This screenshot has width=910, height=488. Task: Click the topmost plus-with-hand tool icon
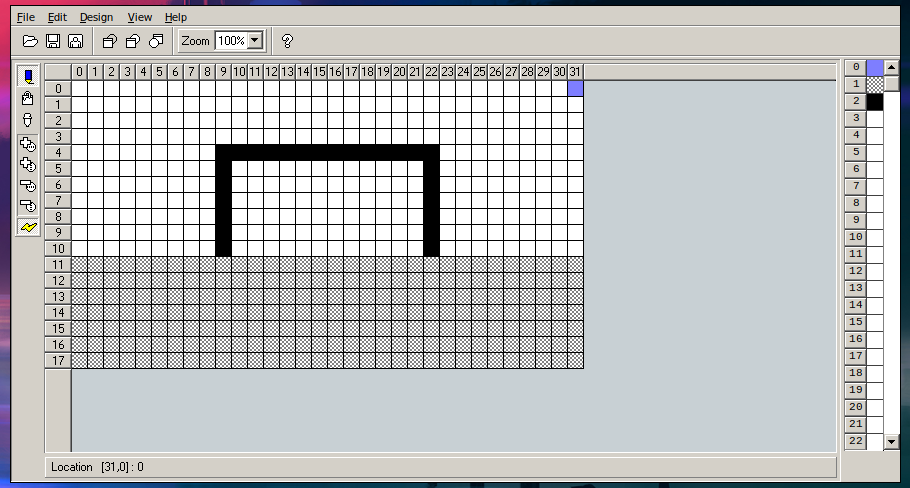29,143
